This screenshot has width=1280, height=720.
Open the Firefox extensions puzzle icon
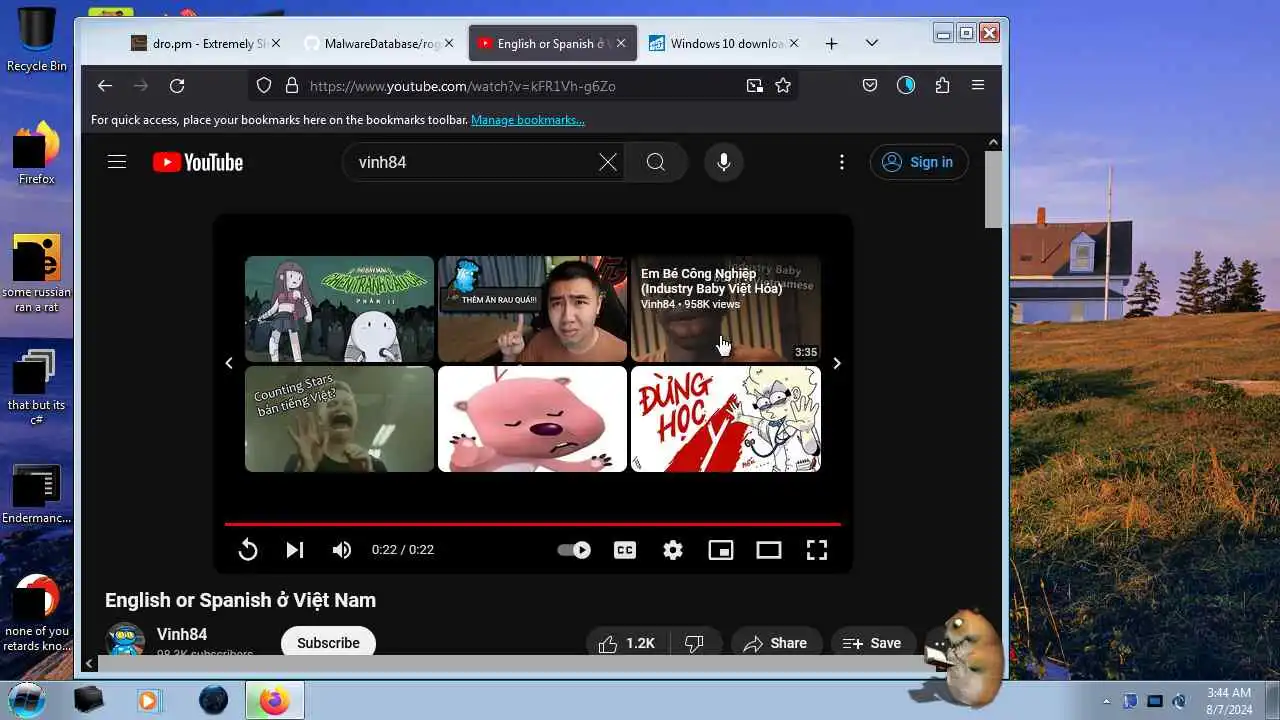tap(942, 86)
